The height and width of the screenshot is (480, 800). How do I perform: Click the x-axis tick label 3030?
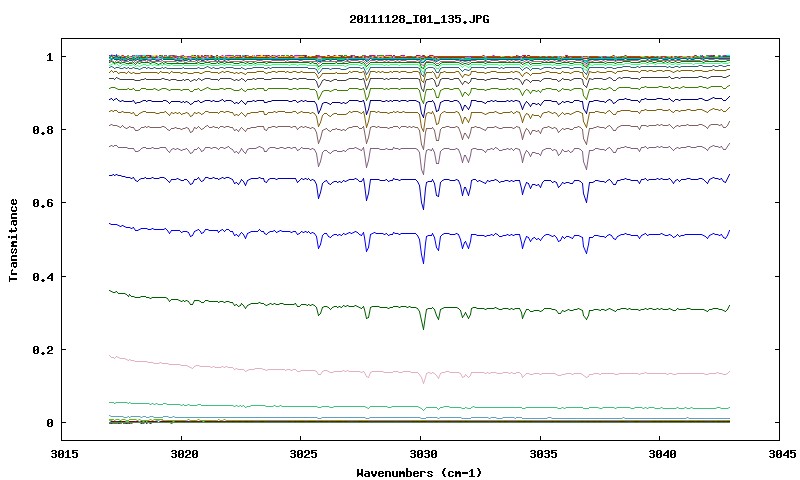[x=423, y=454]
